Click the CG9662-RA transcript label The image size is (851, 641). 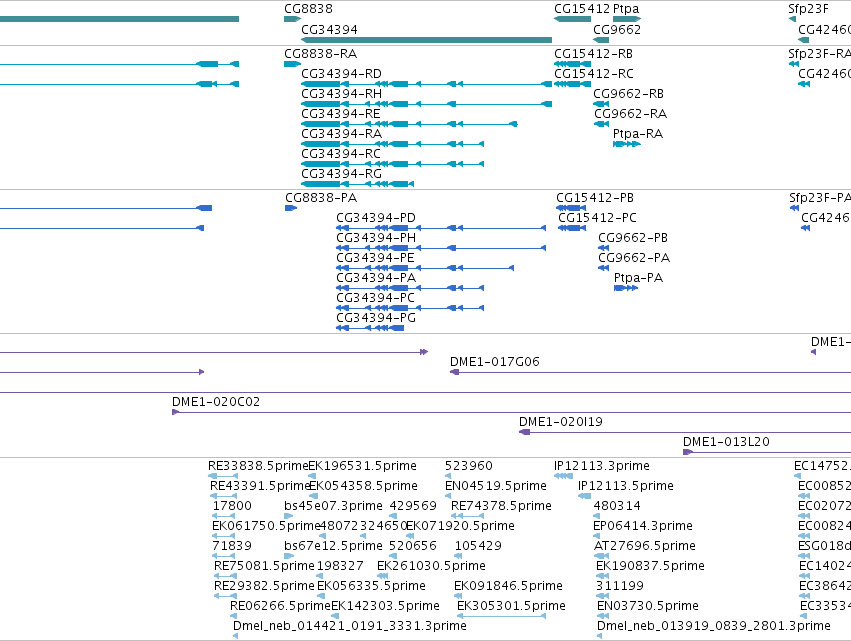coord(631,114)
